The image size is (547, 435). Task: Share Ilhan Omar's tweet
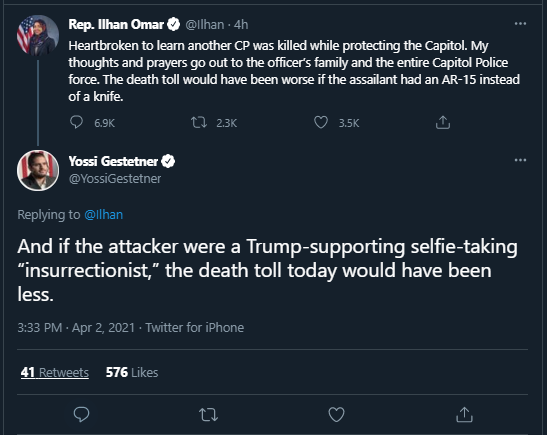point(443,122)
